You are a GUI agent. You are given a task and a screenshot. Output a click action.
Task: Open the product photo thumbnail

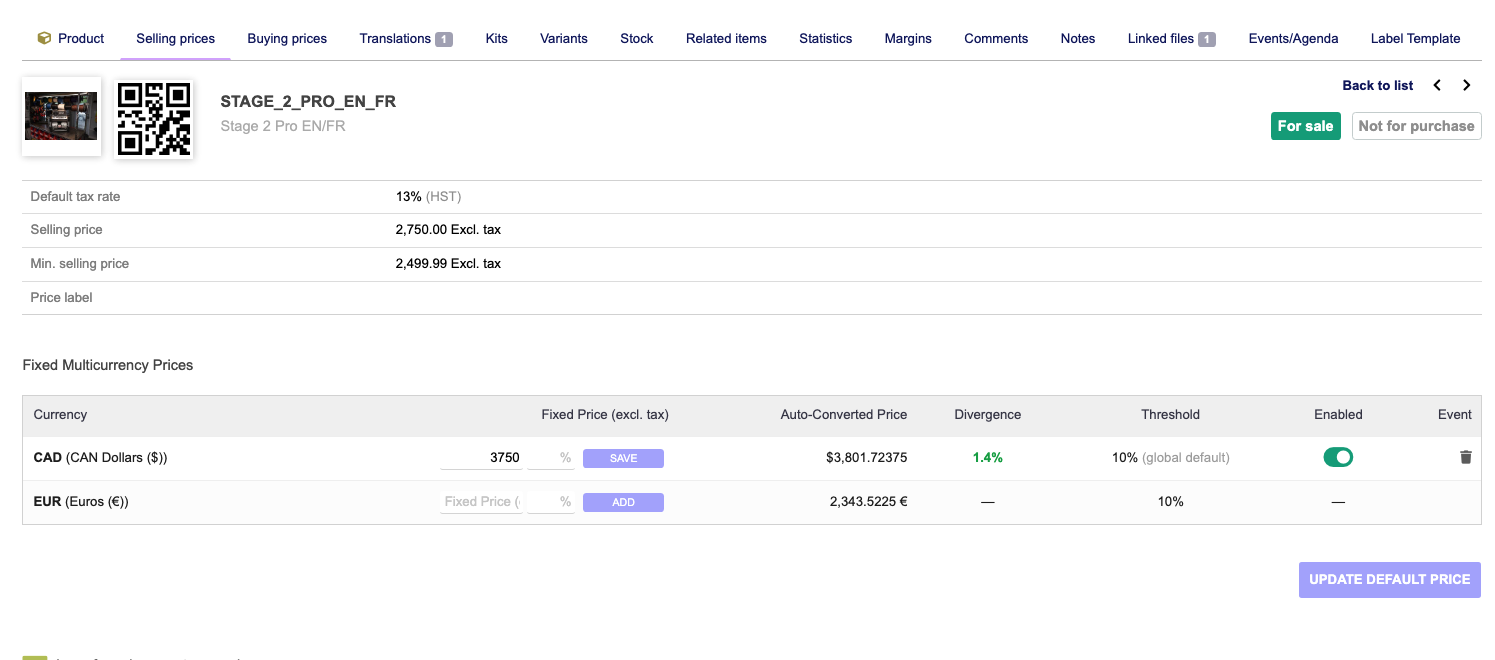(x=61, y=116)
